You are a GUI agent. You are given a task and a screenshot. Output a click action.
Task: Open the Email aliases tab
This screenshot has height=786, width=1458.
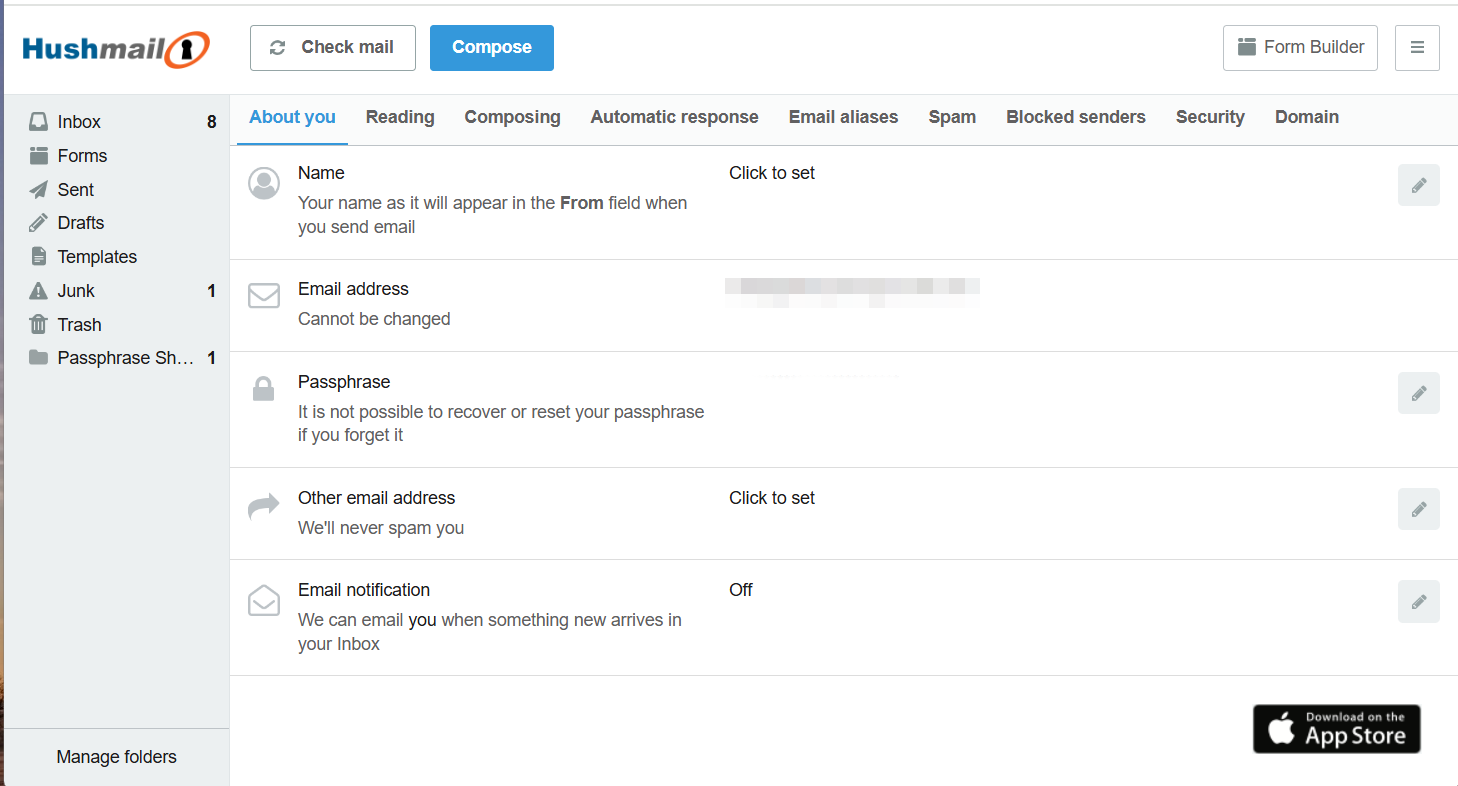point(844,117)
